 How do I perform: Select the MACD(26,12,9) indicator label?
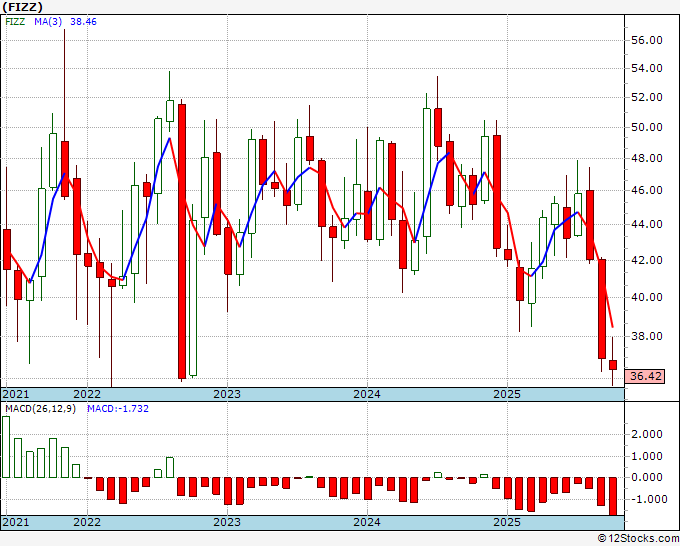(x=40, y=409)
